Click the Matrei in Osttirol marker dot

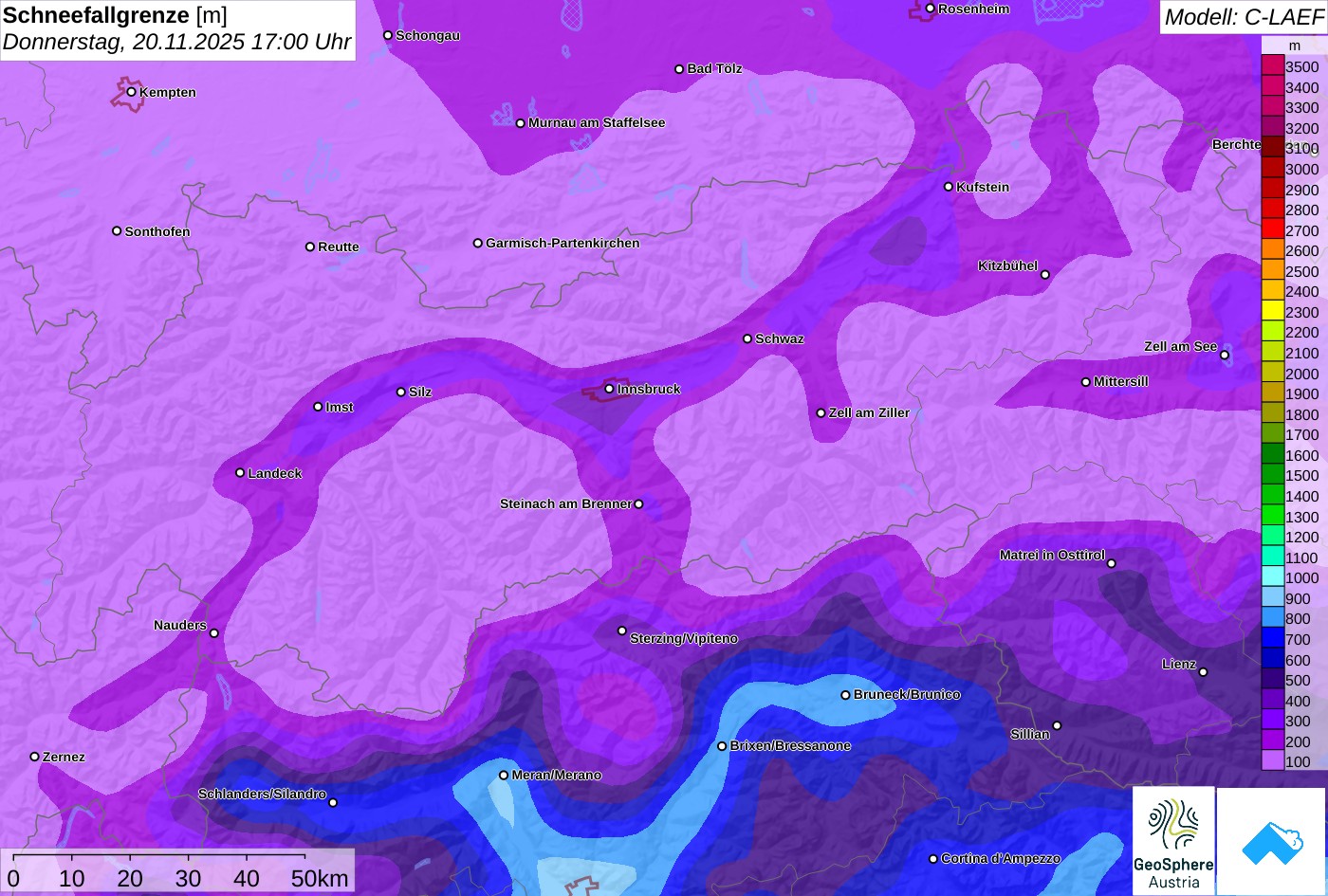coord(1112,563)
